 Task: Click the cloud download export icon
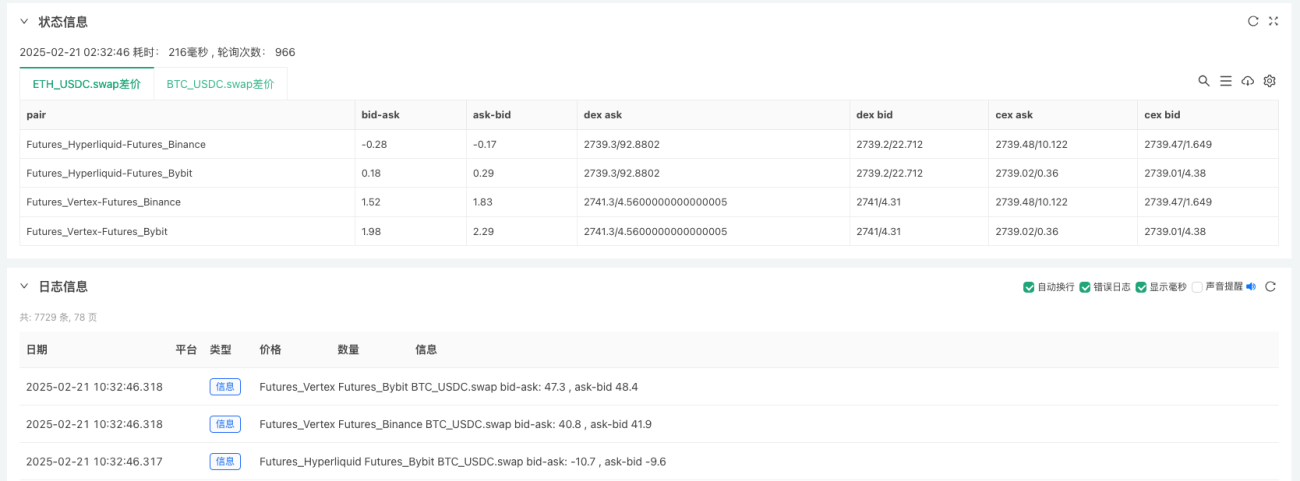1247,81
